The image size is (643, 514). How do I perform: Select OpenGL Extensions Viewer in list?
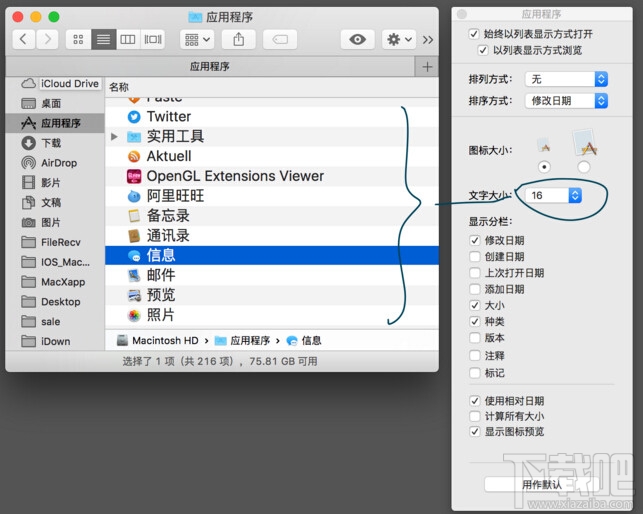click(x=272, y=176)
